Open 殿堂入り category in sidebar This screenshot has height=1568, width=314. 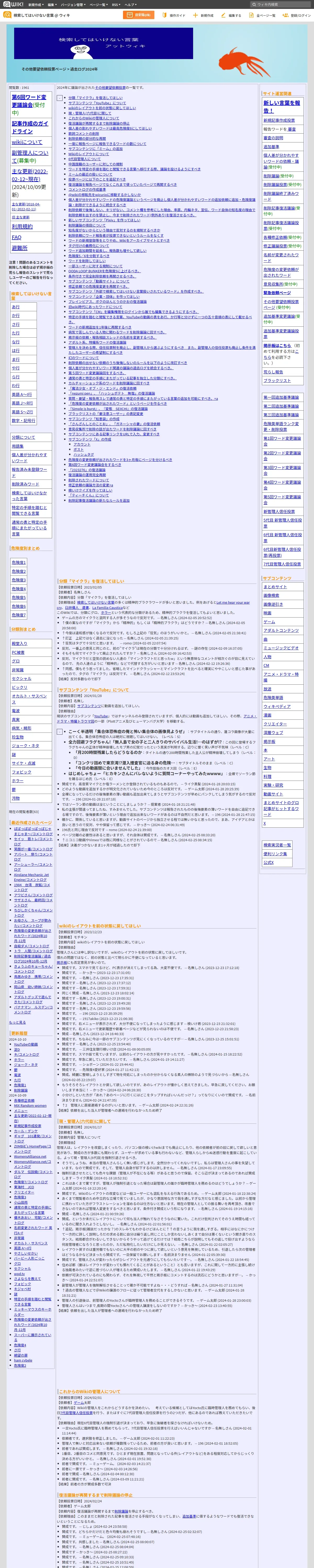tap(20, 643)
